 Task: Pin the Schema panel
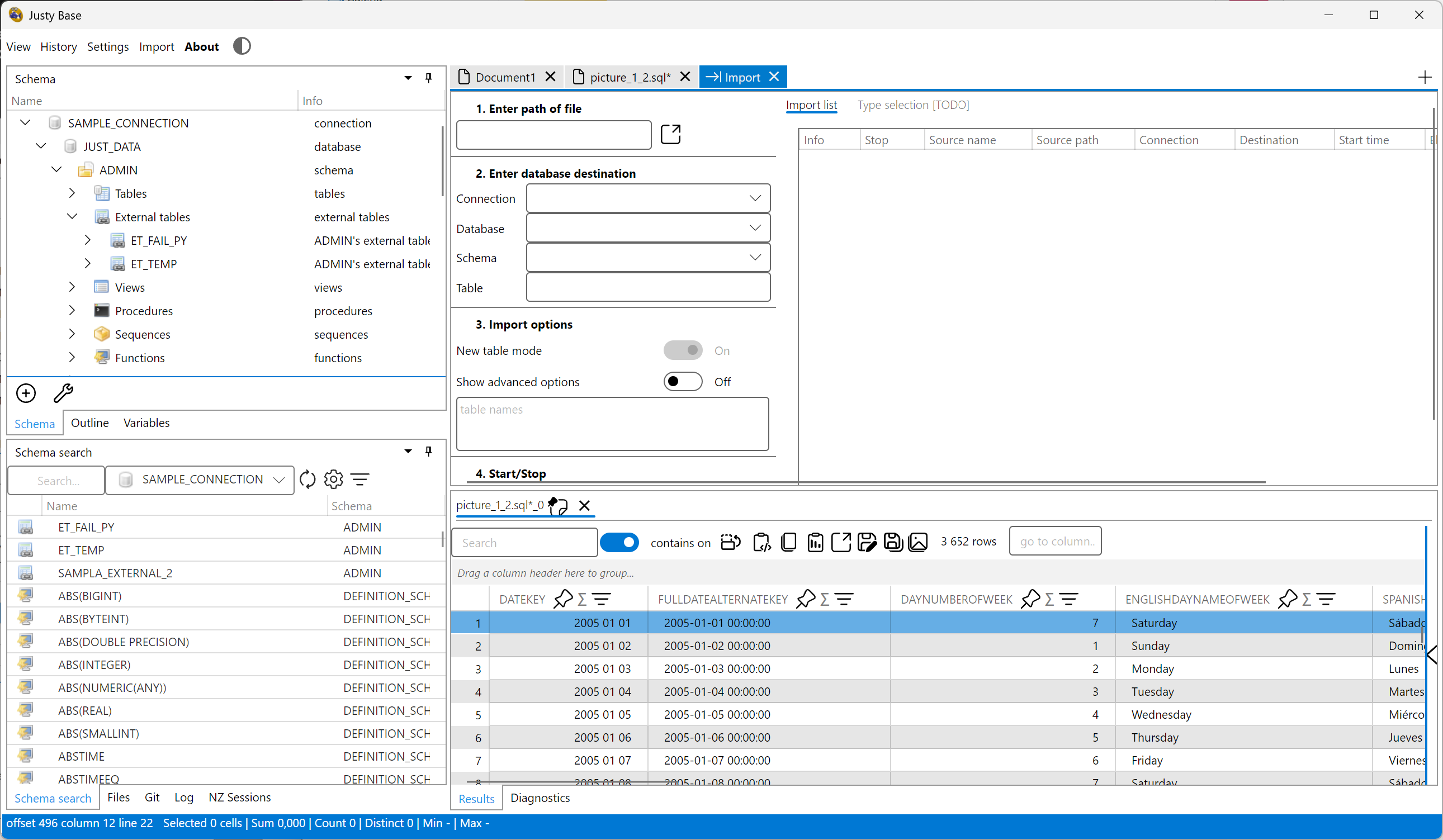428,78
